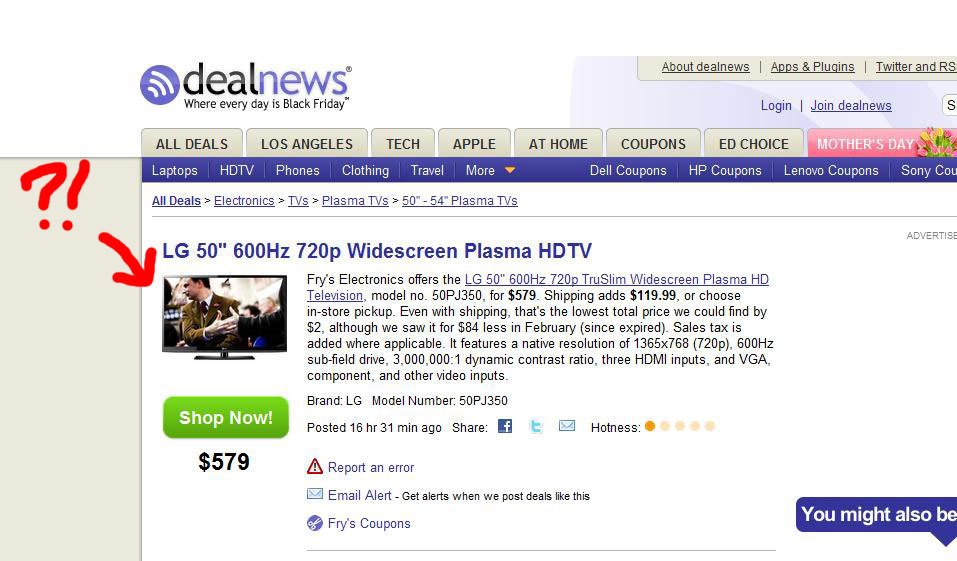The image size is (957, 561).
Task: Open the ALL DEALS tab
Action: [192, 144]
